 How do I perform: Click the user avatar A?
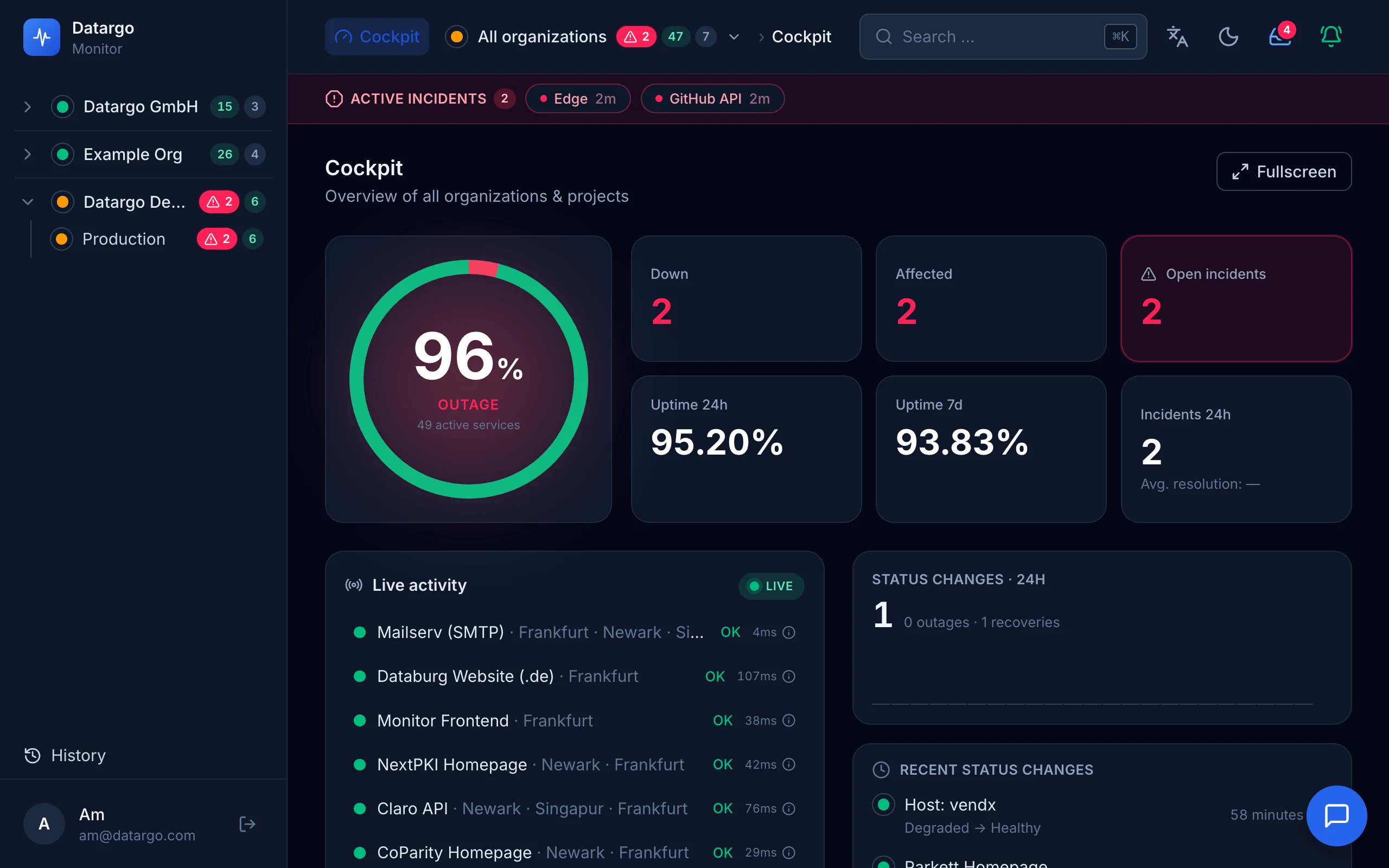coord(44,824)
